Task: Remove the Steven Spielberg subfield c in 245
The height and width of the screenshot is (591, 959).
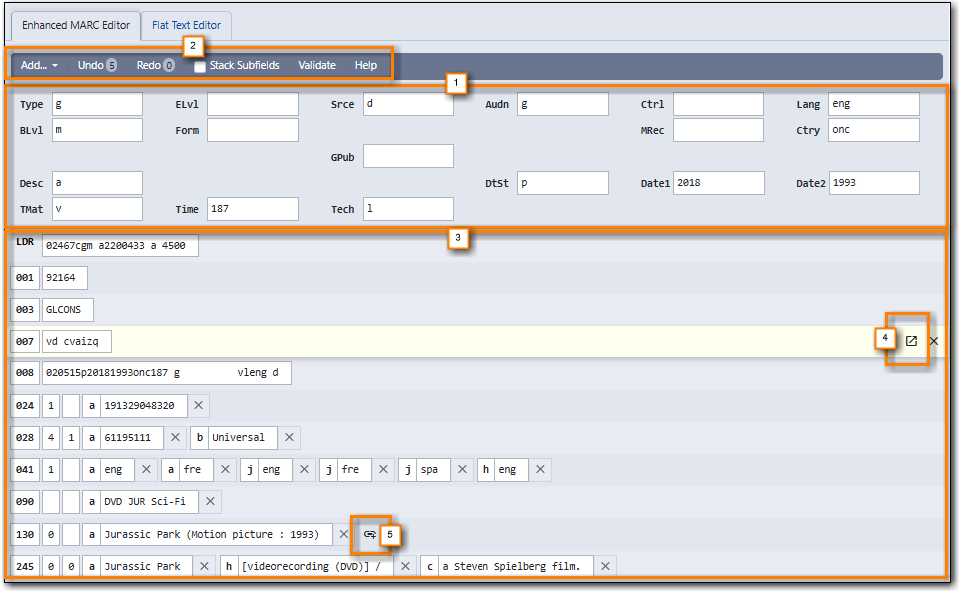Action: coord(604,566)
